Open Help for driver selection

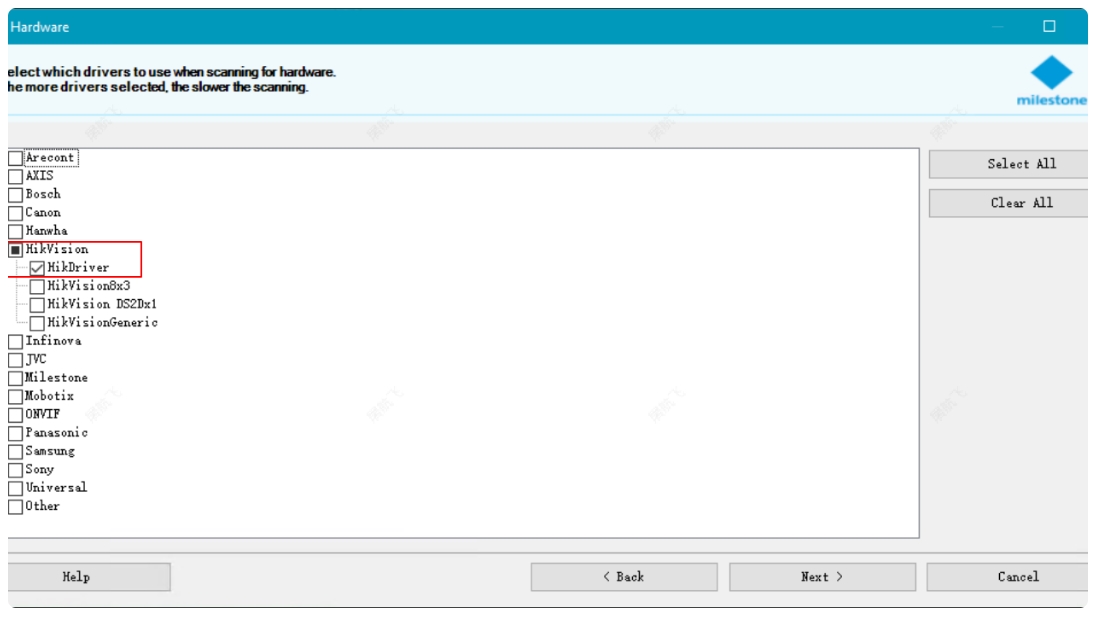click(89, 577)
